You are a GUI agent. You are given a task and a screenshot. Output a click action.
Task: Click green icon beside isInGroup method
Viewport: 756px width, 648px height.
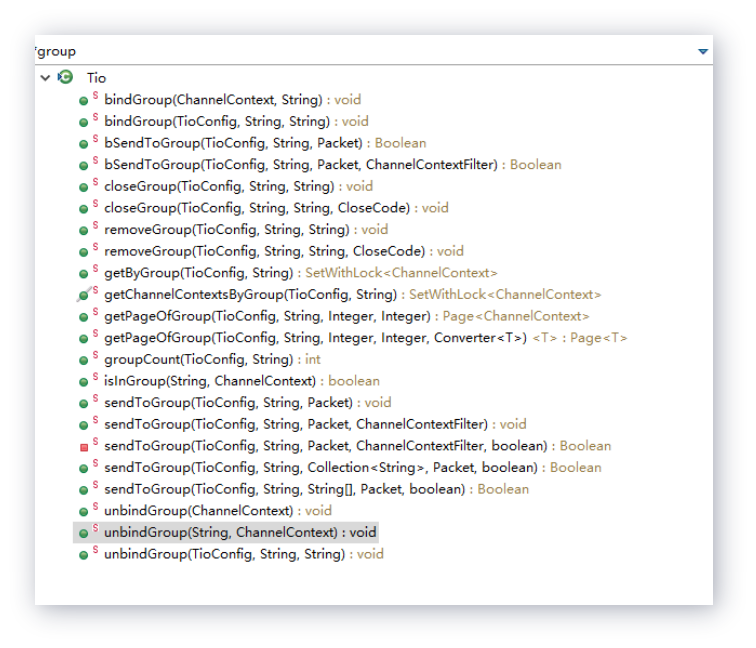[x=83, y=382]
